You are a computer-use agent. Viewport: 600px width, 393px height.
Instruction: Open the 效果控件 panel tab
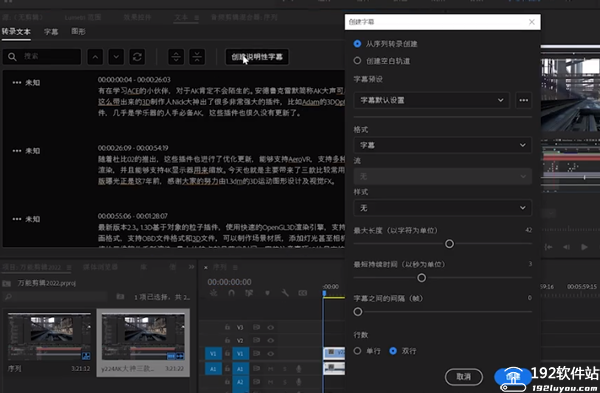click(137, 17)
